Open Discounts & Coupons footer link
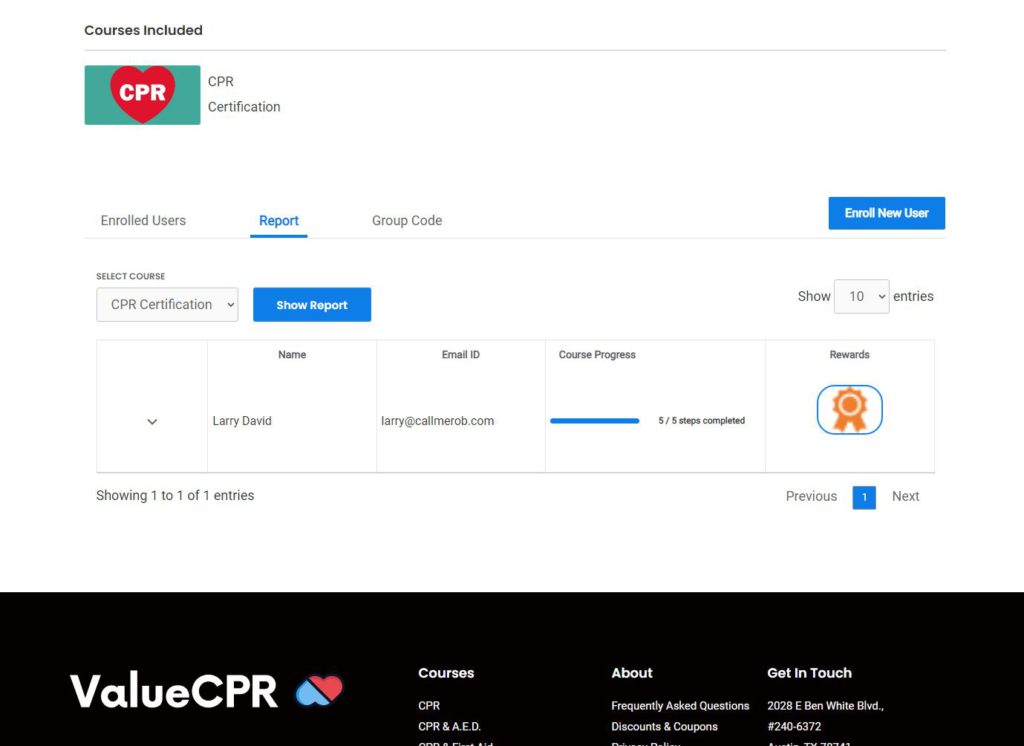1024x746 pixels. [x=664, y=726]
